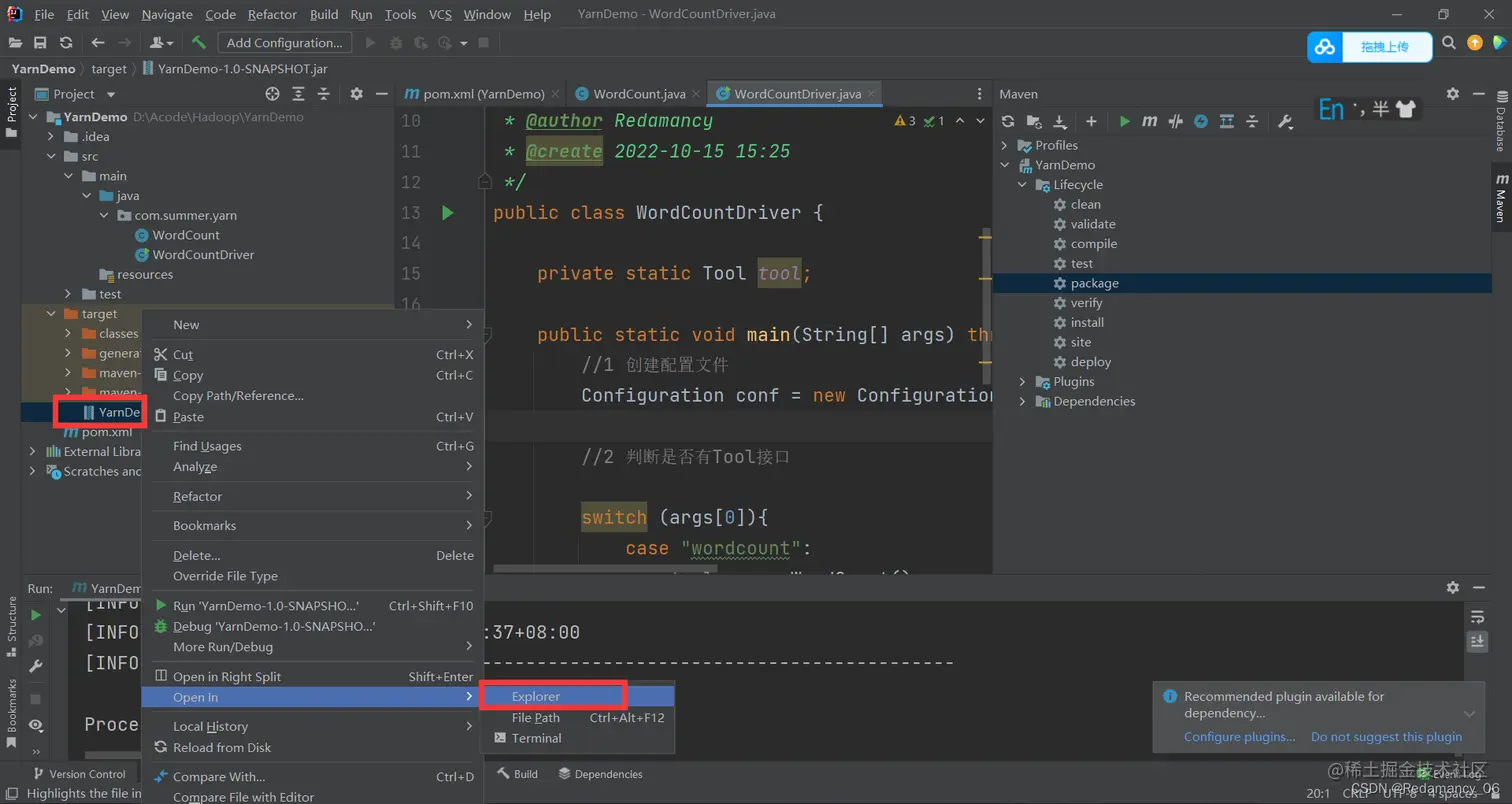Choose Delete... in context menu

tap(312, 556)
